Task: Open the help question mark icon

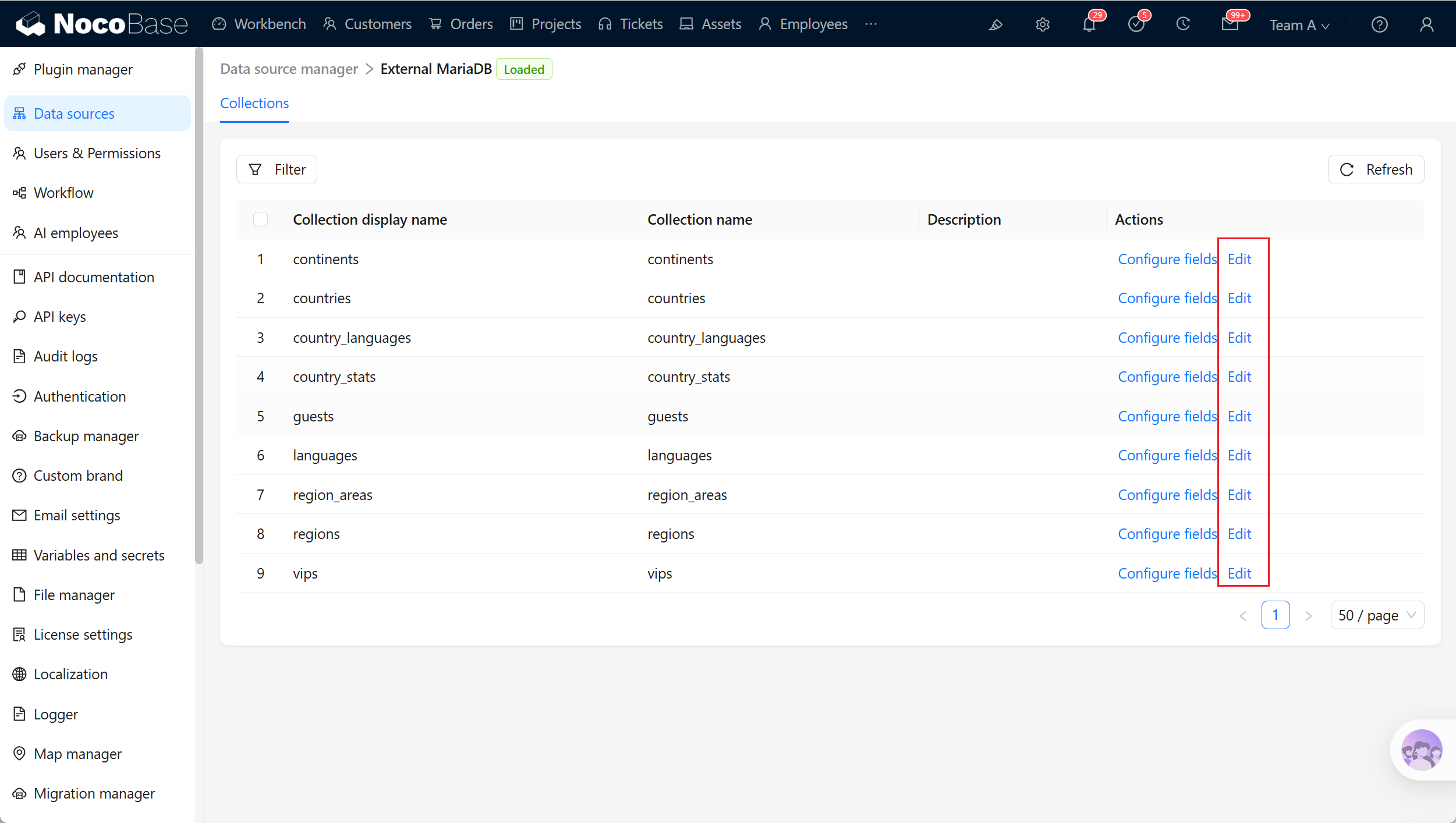Action: coord(1380,24)
